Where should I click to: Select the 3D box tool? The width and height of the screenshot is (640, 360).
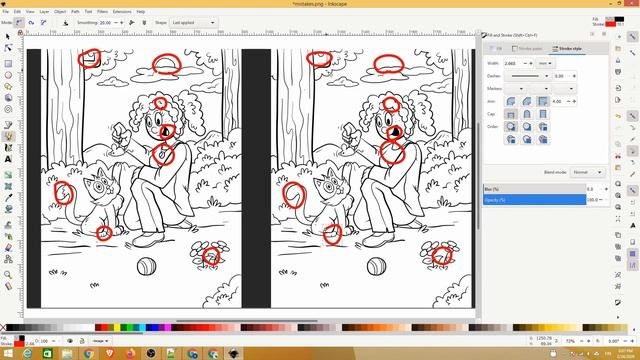[x=8, y=98]
